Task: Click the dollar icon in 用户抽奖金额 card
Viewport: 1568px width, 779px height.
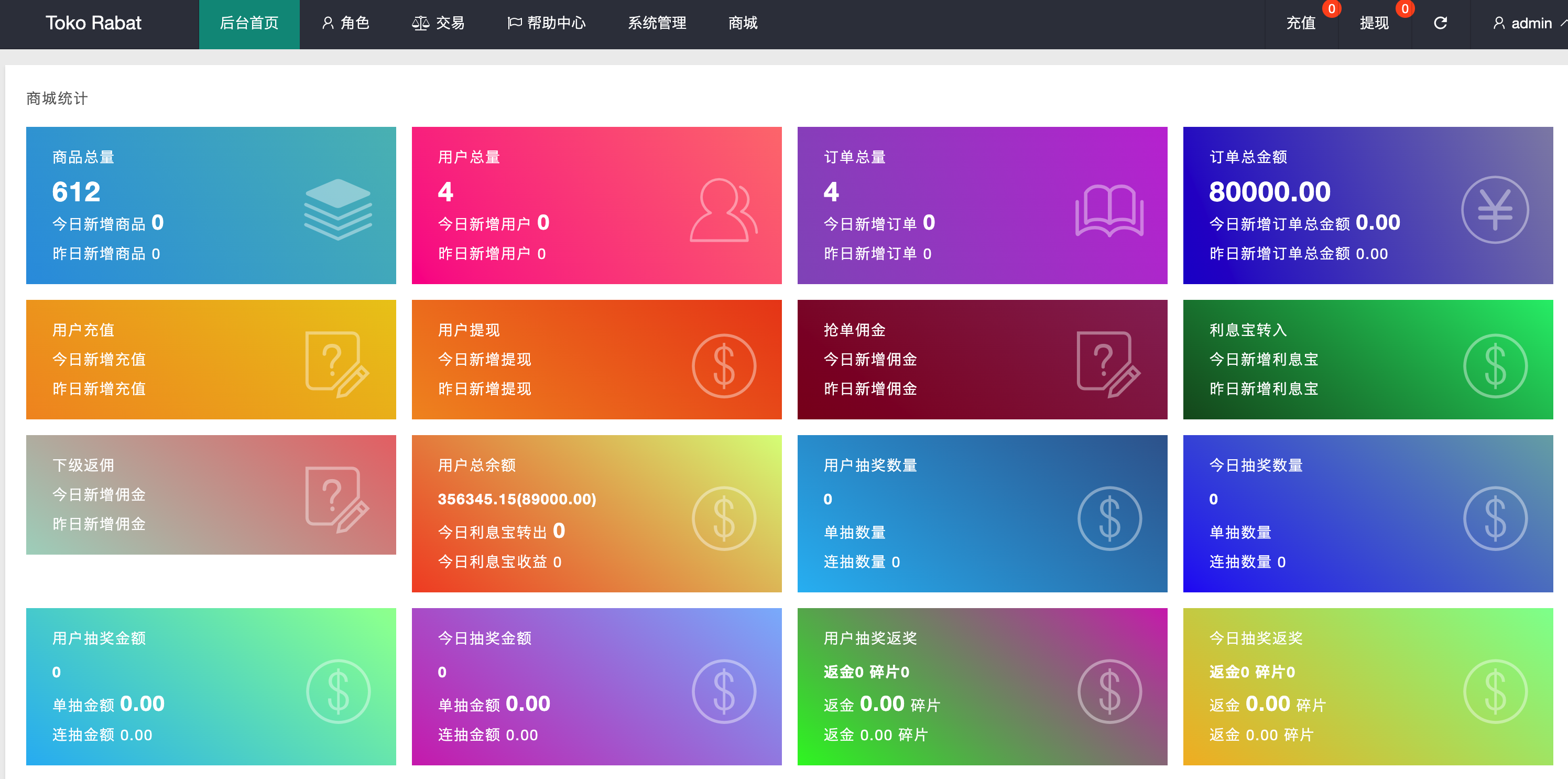Action: (x=338, y=691)
